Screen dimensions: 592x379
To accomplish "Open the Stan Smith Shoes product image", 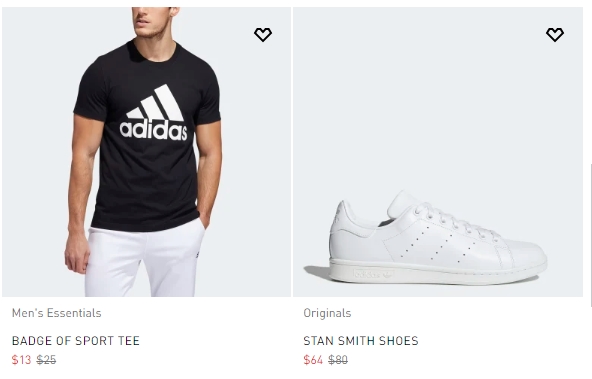I will (x=438, y=152).
